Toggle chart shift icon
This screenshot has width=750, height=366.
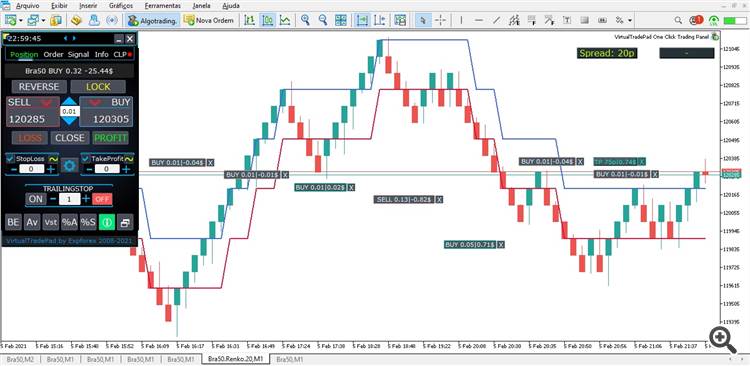click(380, 20)
